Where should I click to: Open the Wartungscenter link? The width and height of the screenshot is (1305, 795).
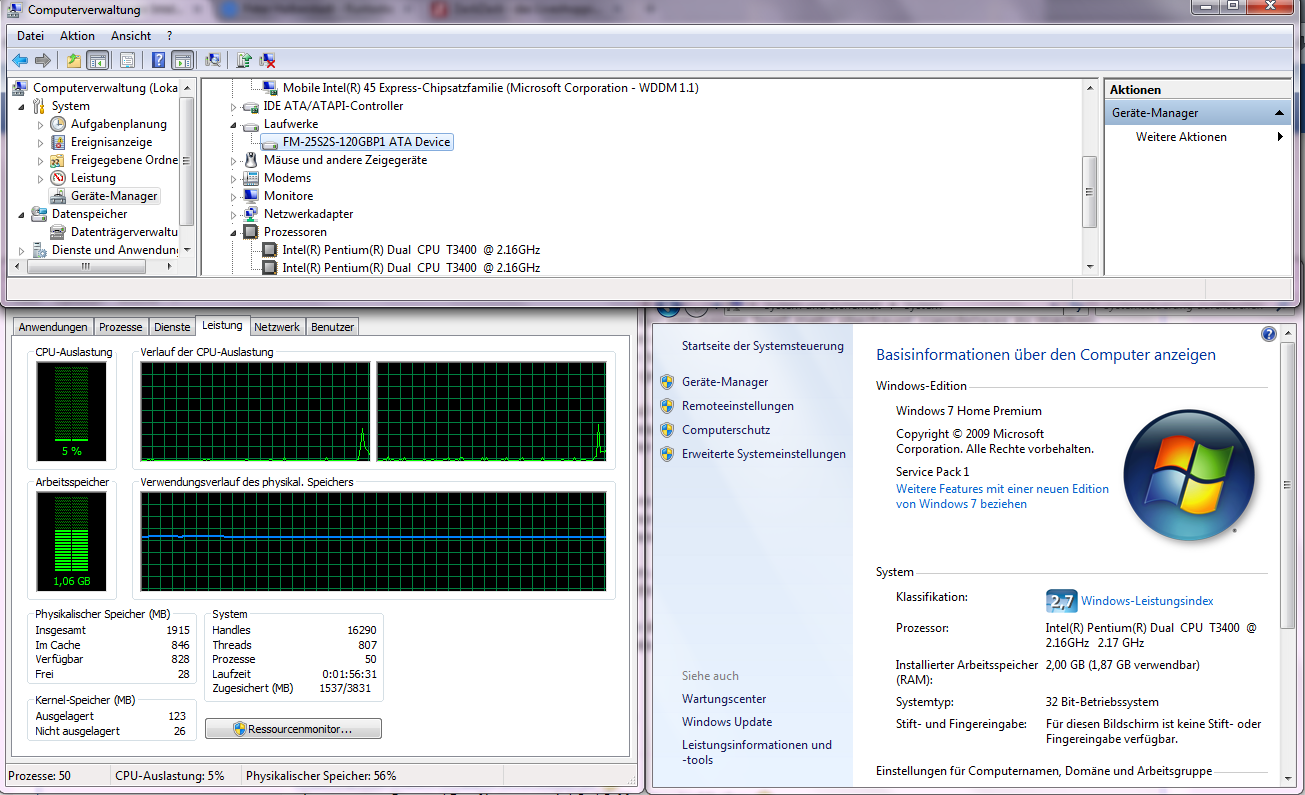(724, 699)
